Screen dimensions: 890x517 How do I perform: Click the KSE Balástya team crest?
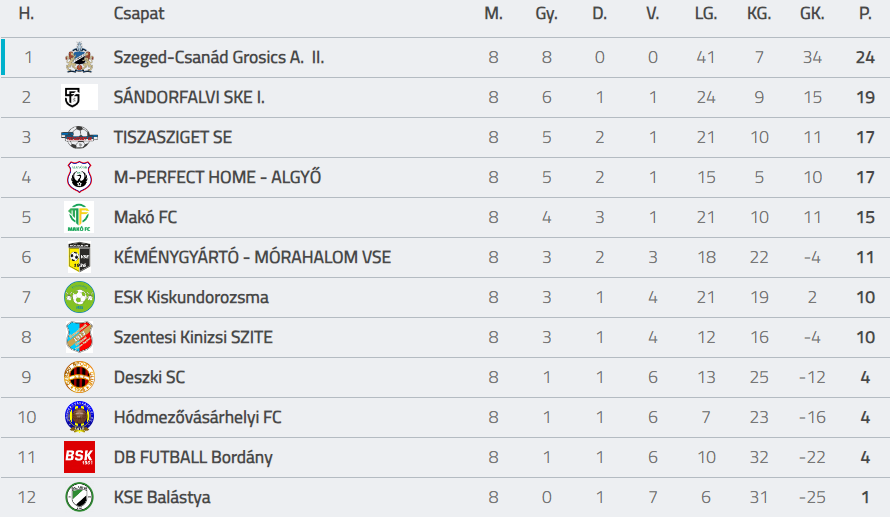79,497
